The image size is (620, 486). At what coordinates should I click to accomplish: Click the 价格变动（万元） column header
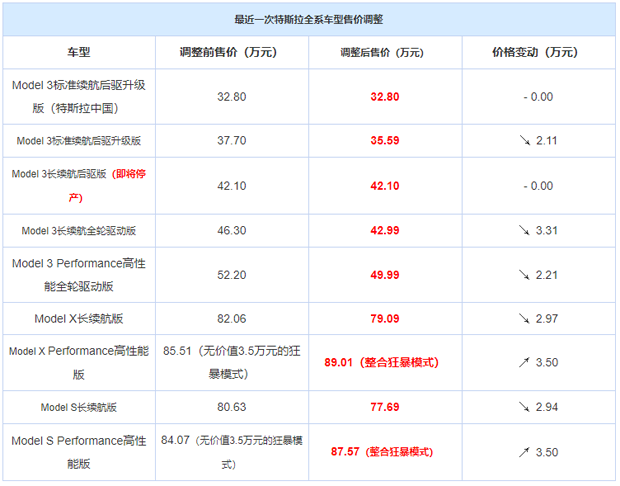(x=538, y=52)
